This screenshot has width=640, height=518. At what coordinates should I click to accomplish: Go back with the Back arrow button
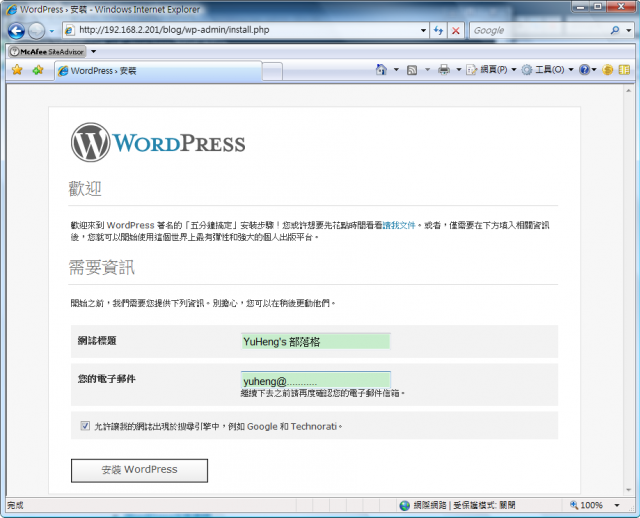pyautogui.click(x=16, y=31)
